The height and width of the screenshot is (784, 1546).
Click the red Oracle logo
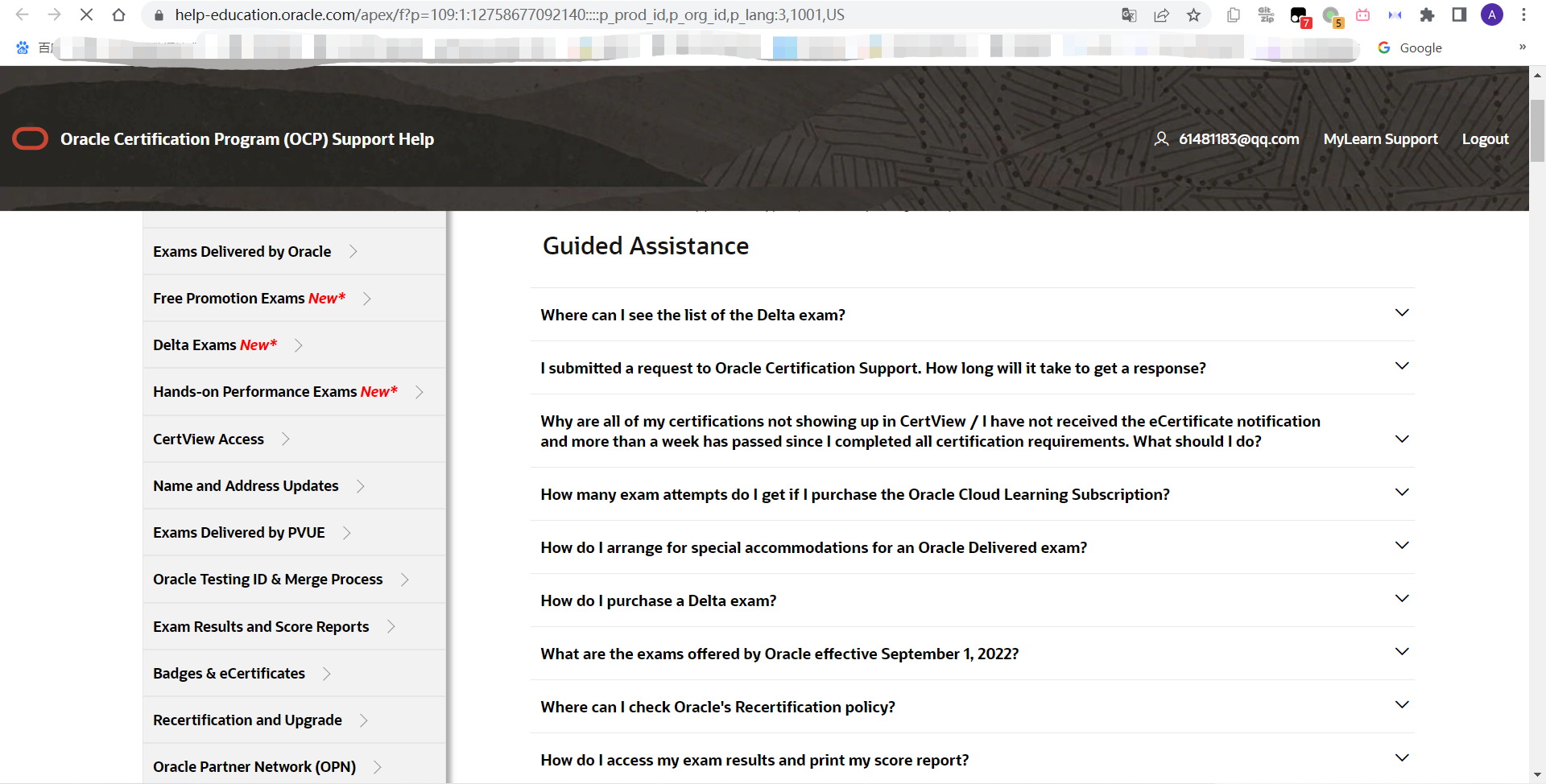30,139
